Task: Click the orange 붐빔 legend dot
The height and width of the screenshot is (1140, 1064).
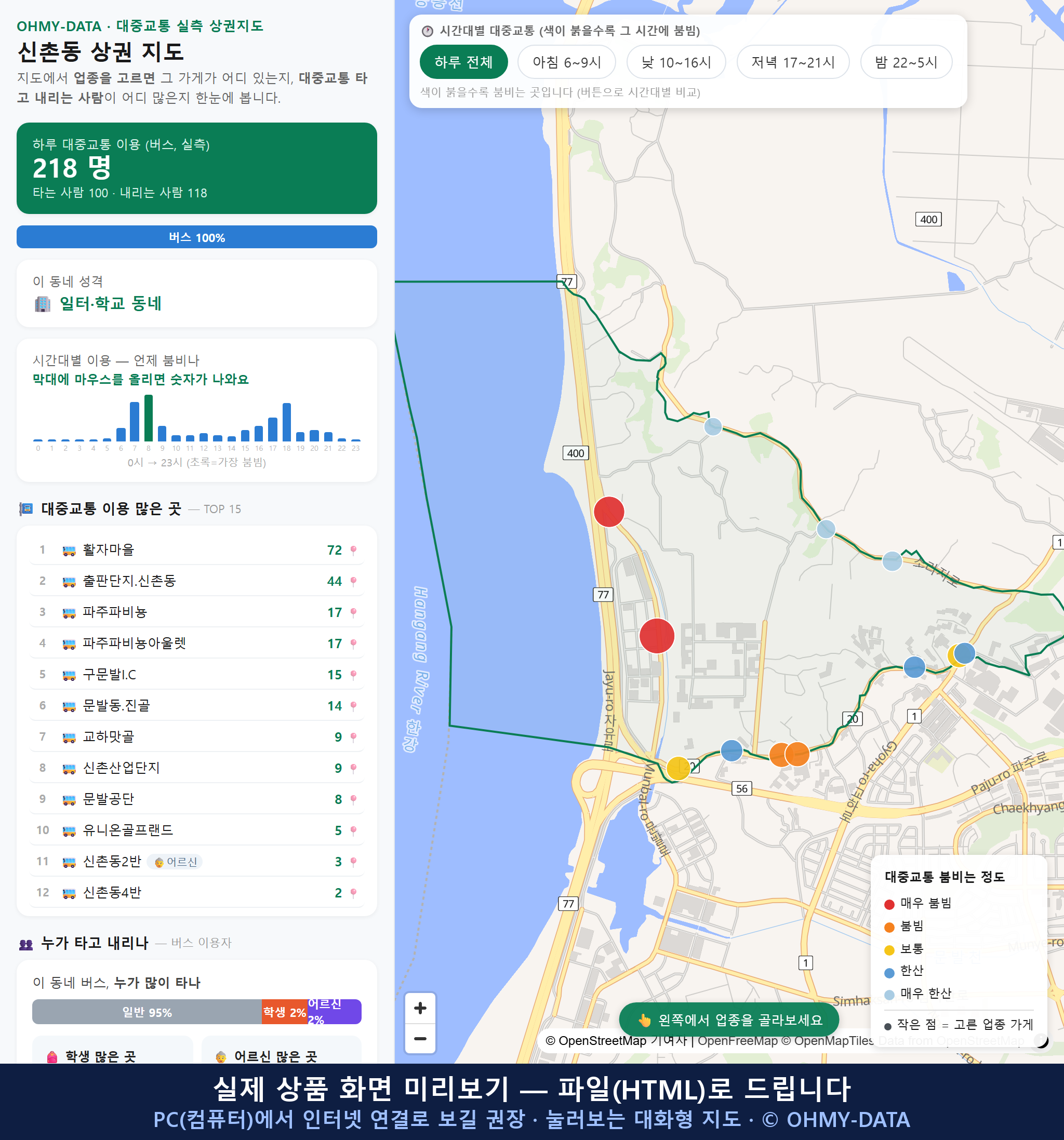Action: tap(889, 927)
